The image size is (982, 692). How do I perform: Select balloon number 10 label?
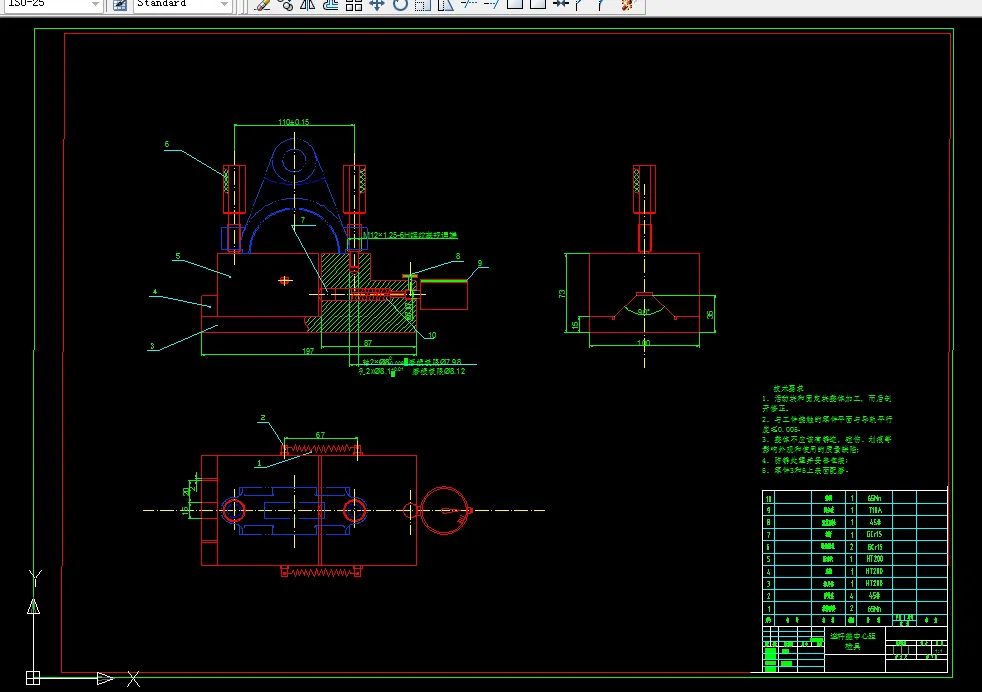[x=432, y=336]
